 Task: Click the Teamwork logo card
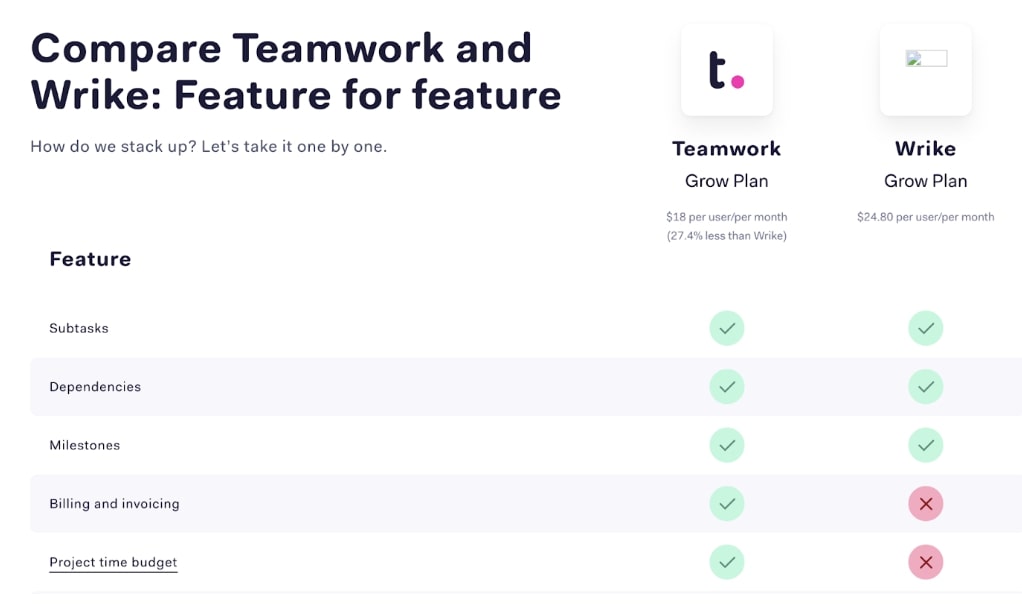pyautogui.click(x=727, y=70)
